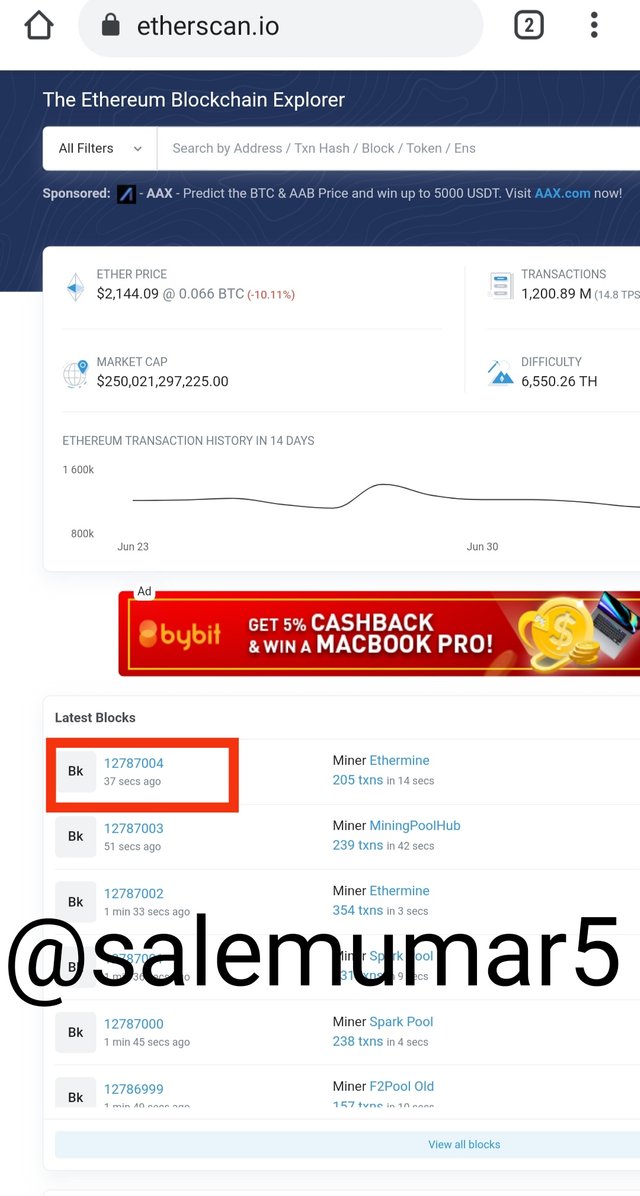Image resolution: width=640 pixels, height=1196 pixels.
Task: Open block 12787003
Action: [x=133, y=828]
